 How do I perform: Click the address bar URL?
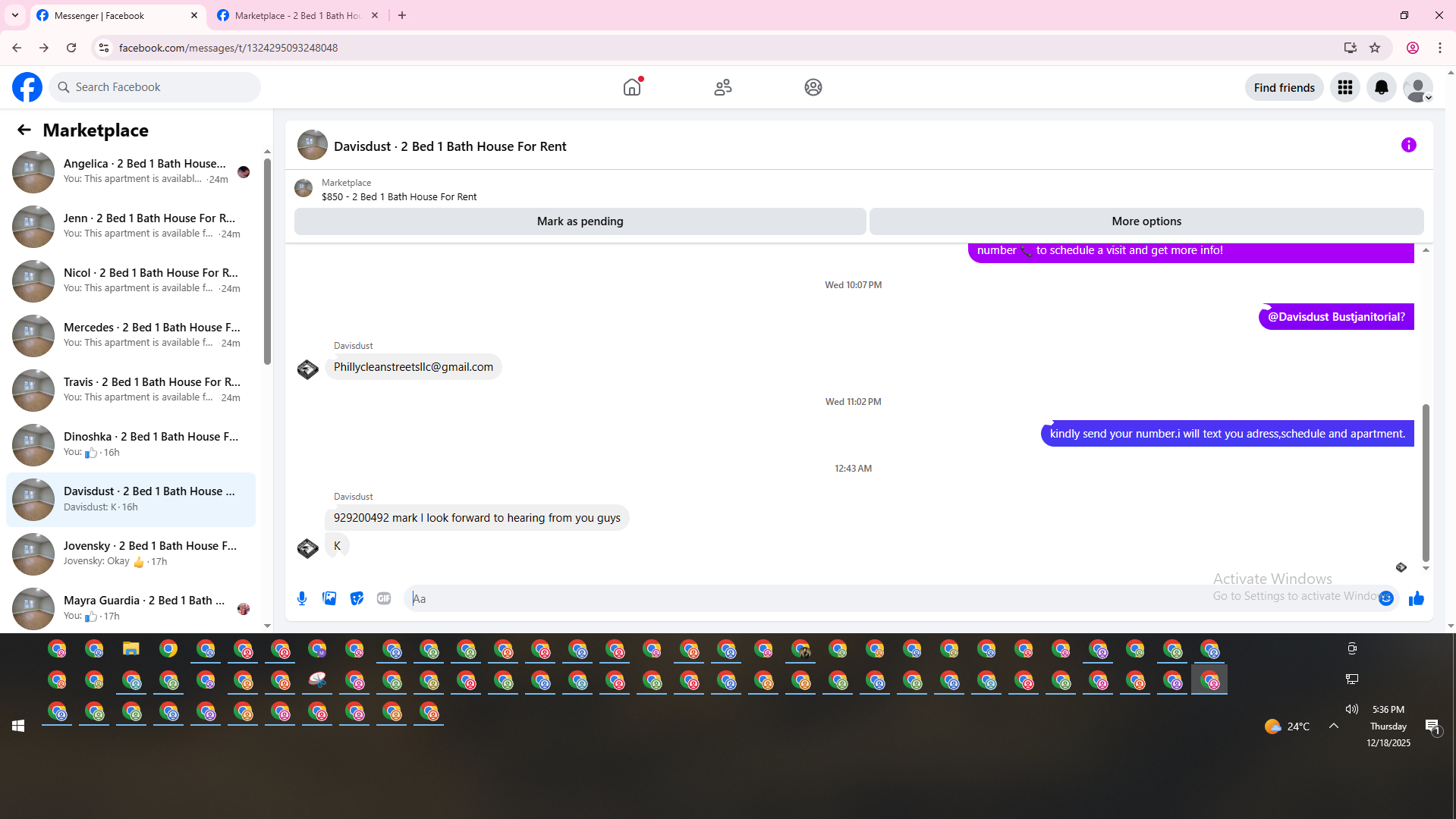[228, 48]
